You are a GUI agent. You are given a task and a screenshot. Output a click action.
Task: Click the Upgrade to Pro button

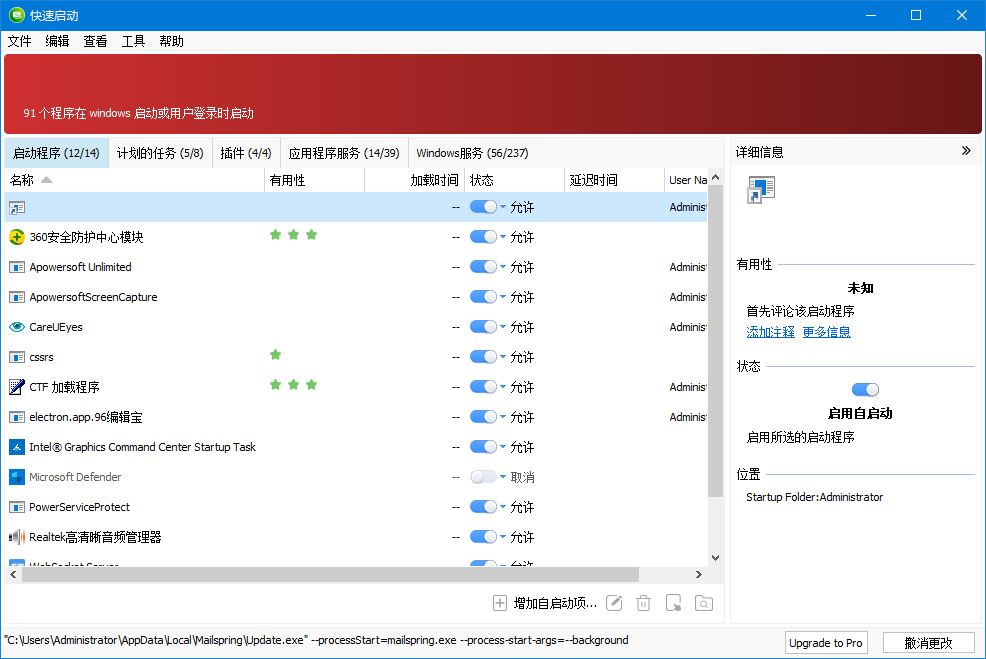(825, 643)
